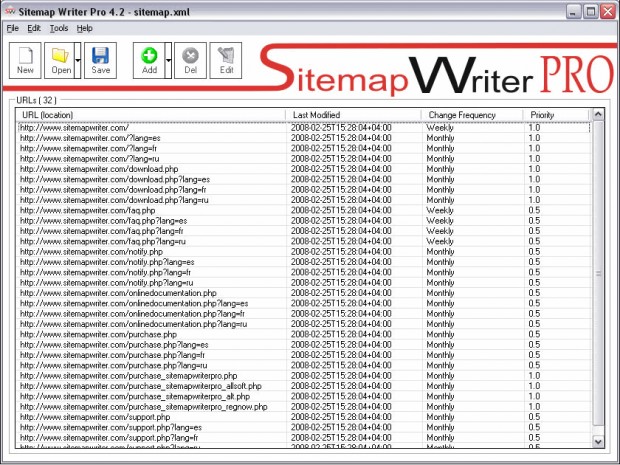
Task: Click Weekly frequency in the faq.php row
Action: pyautogui.click(x=440, y=210)
